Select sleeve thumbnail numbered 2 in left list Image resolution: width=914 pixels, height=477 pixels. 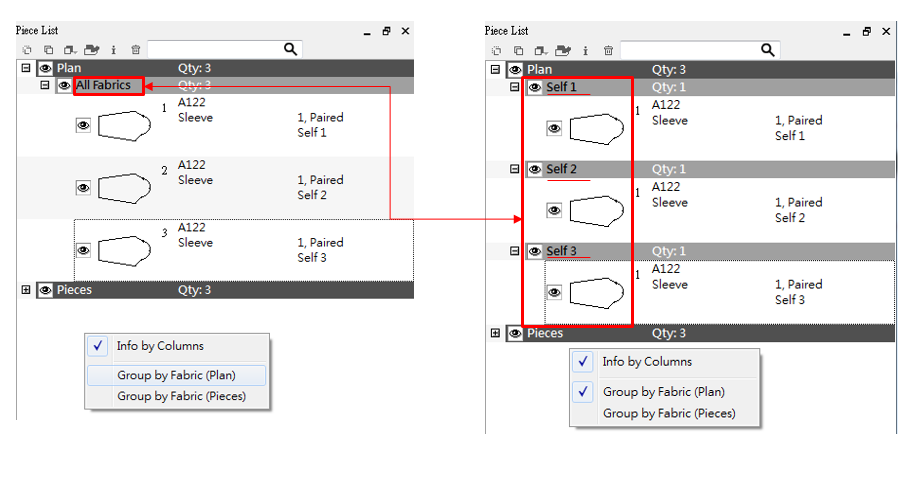tap(124, 187)
